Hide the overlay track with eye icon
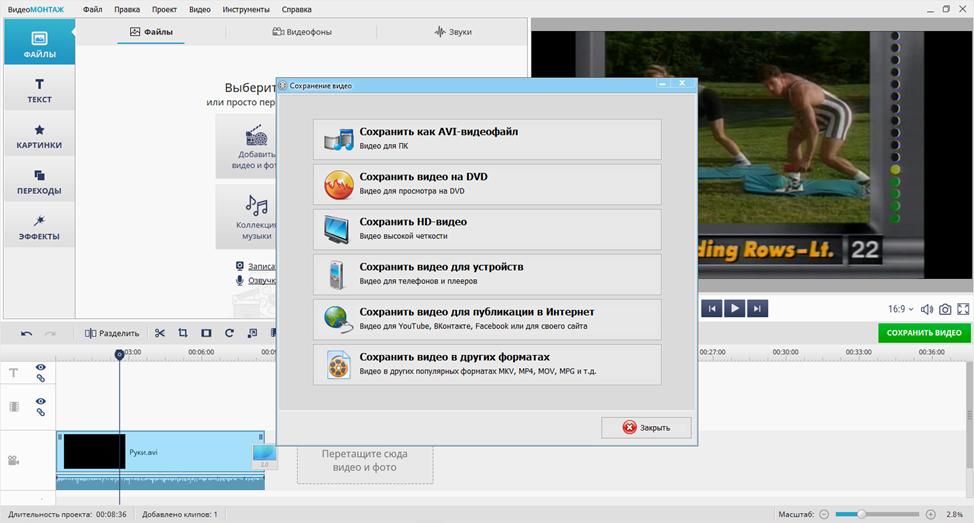 pyautogui.click(x=40, y=401)
